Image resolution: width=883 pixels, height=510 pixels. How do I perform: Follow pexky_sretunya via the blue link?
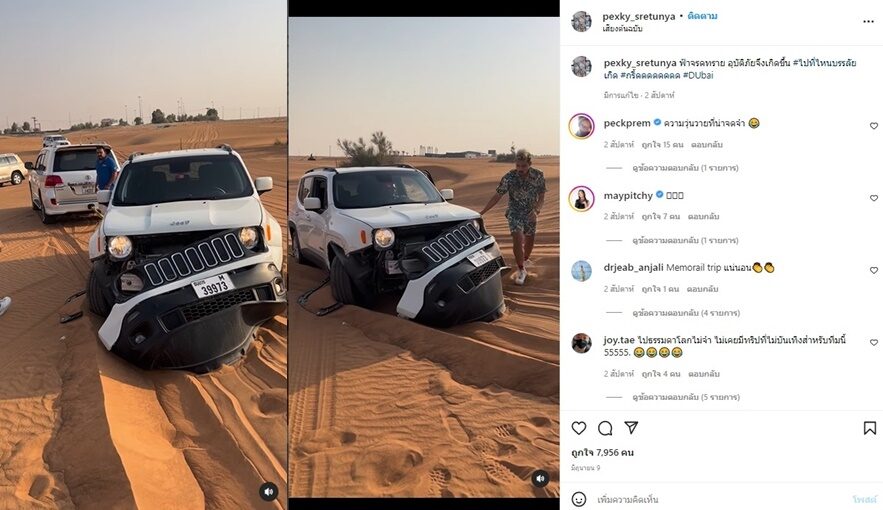click(x=702, y=16)
